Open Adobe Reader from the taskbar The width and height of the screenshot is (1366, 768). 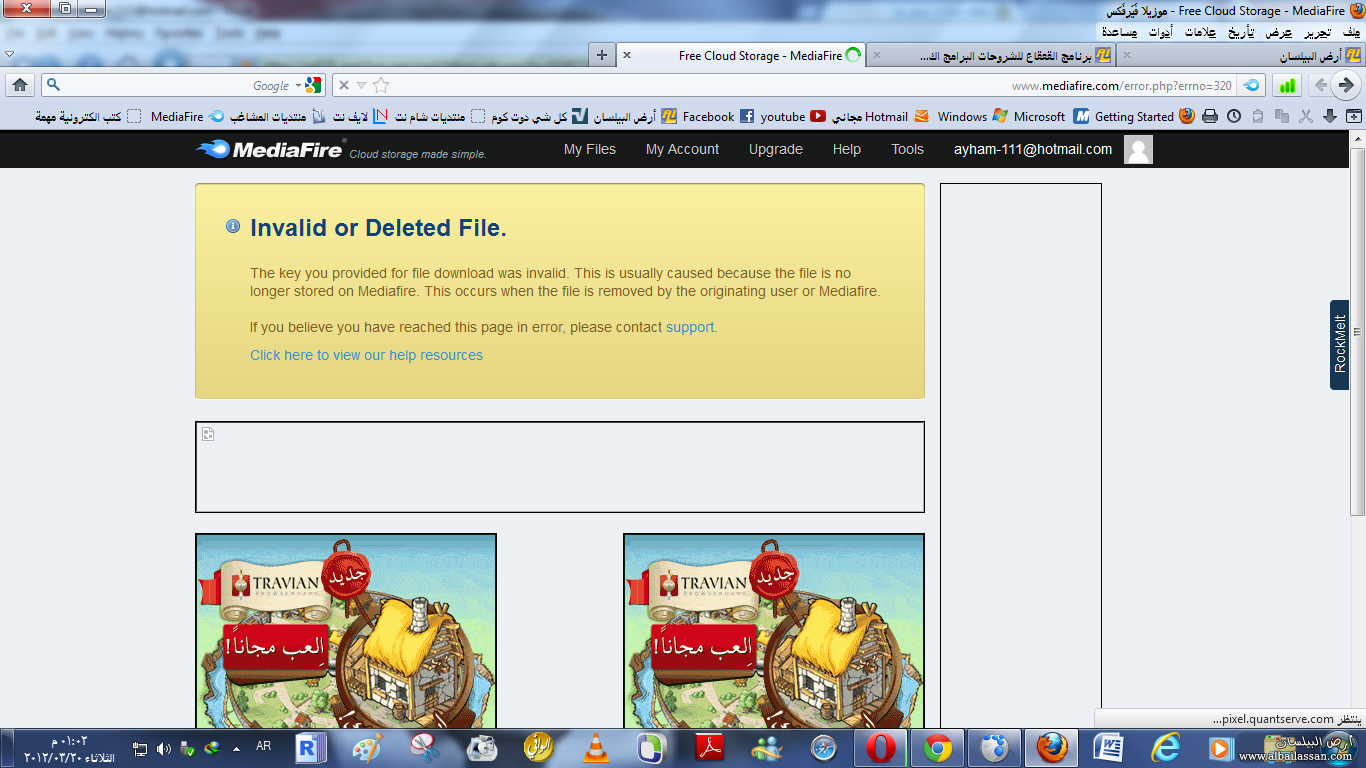[x=709, y=748]
